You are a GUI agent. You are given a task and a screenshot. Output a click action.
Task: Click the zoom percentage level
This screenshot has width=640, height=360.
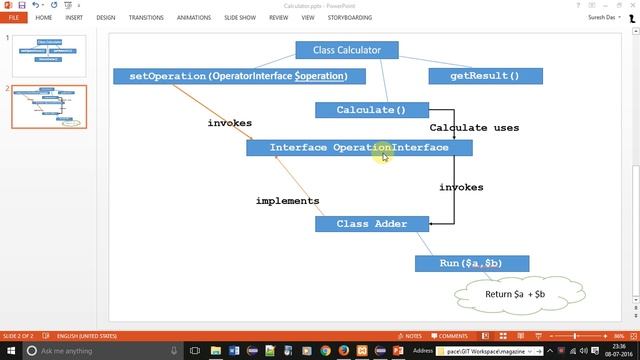click(x=619, y=336)
